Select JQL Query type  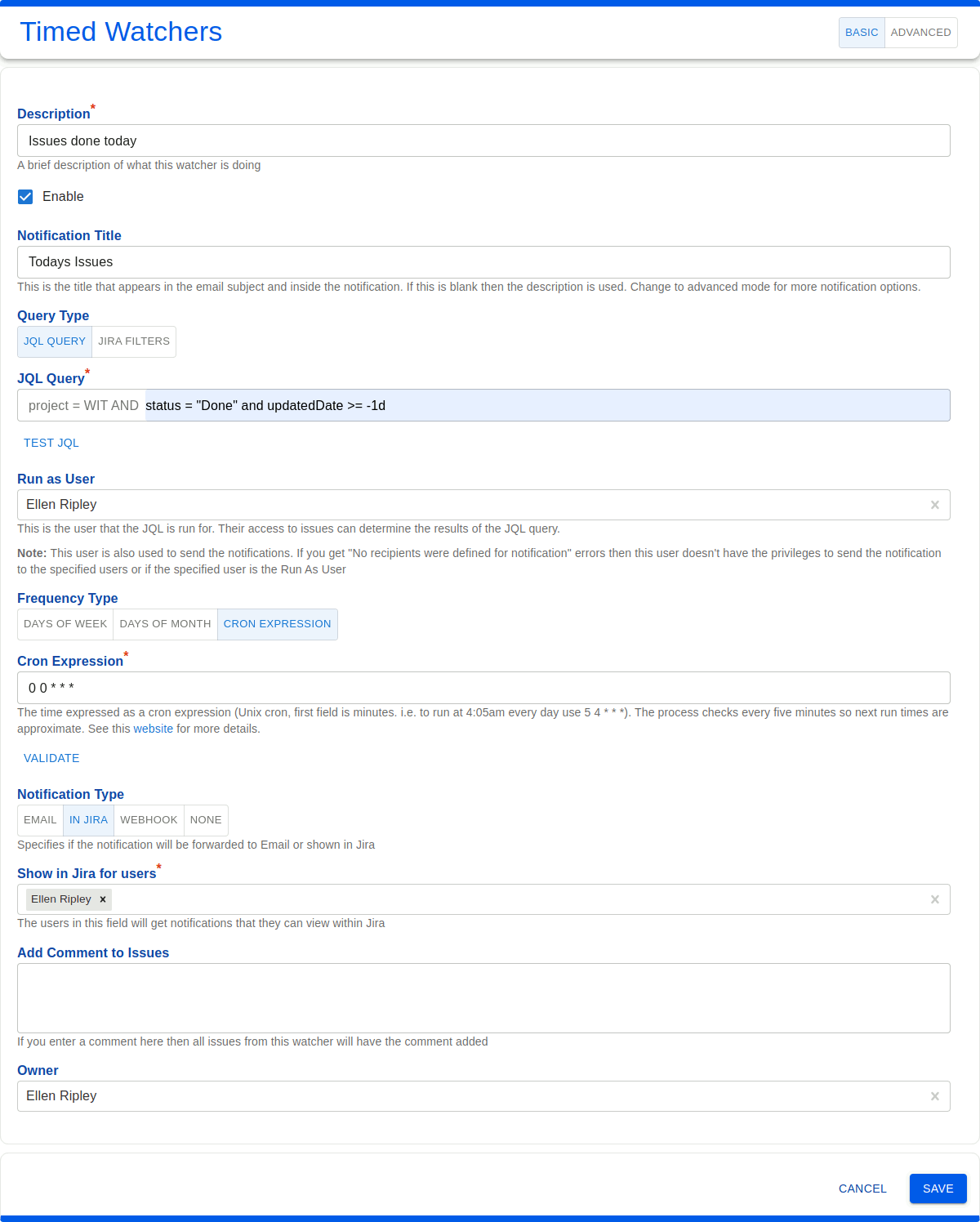tap(55, 341)
